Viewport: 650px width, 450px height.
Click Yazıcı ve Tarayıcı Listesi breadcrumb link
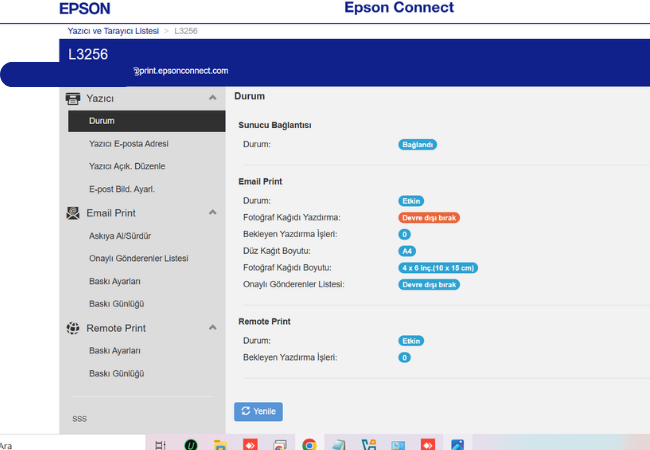(x=113, y=31)
